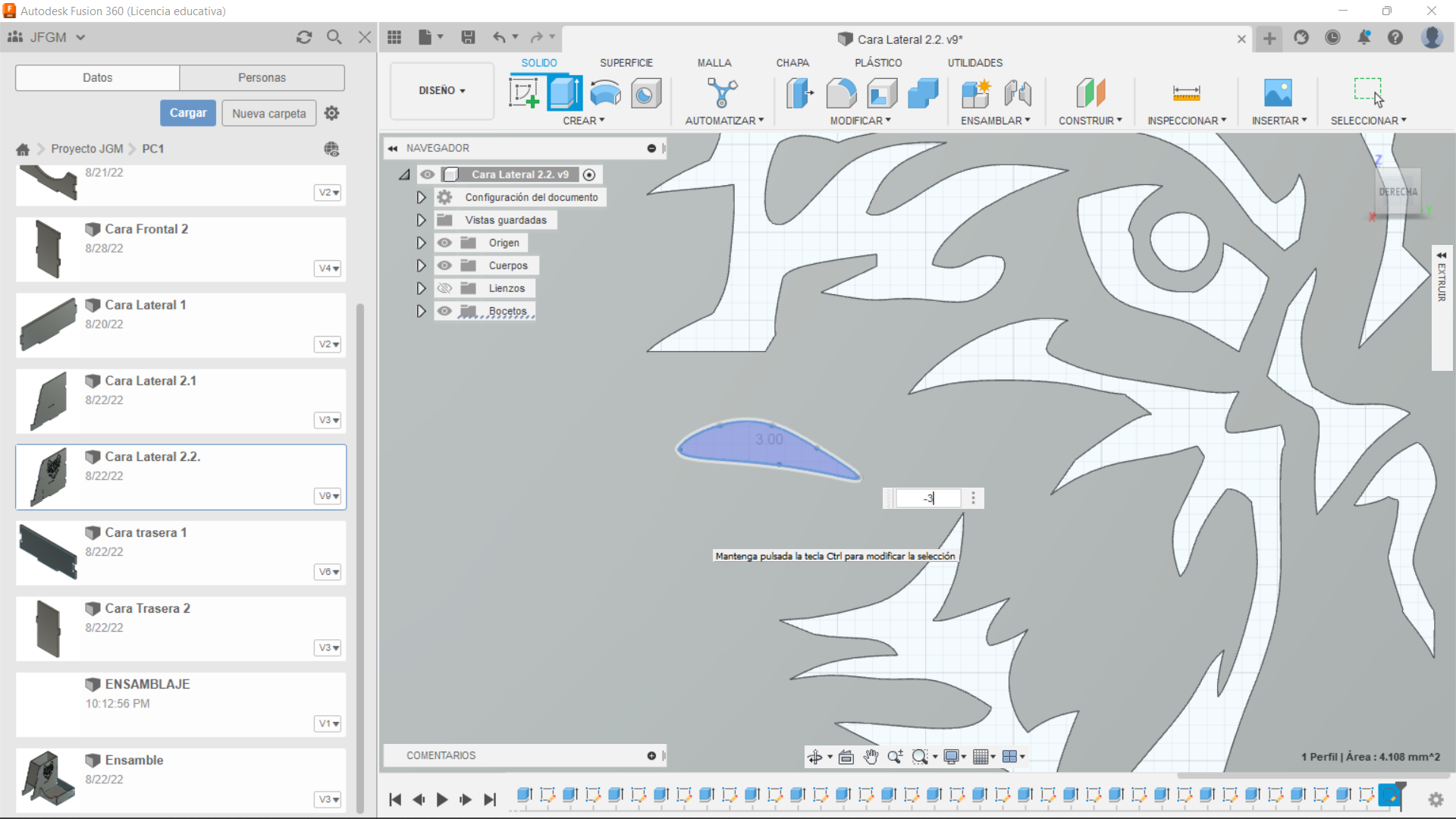This screenshot has width=1456, height=819.
Task: Click the Extrude tool icon
Action: pos(565,93)
